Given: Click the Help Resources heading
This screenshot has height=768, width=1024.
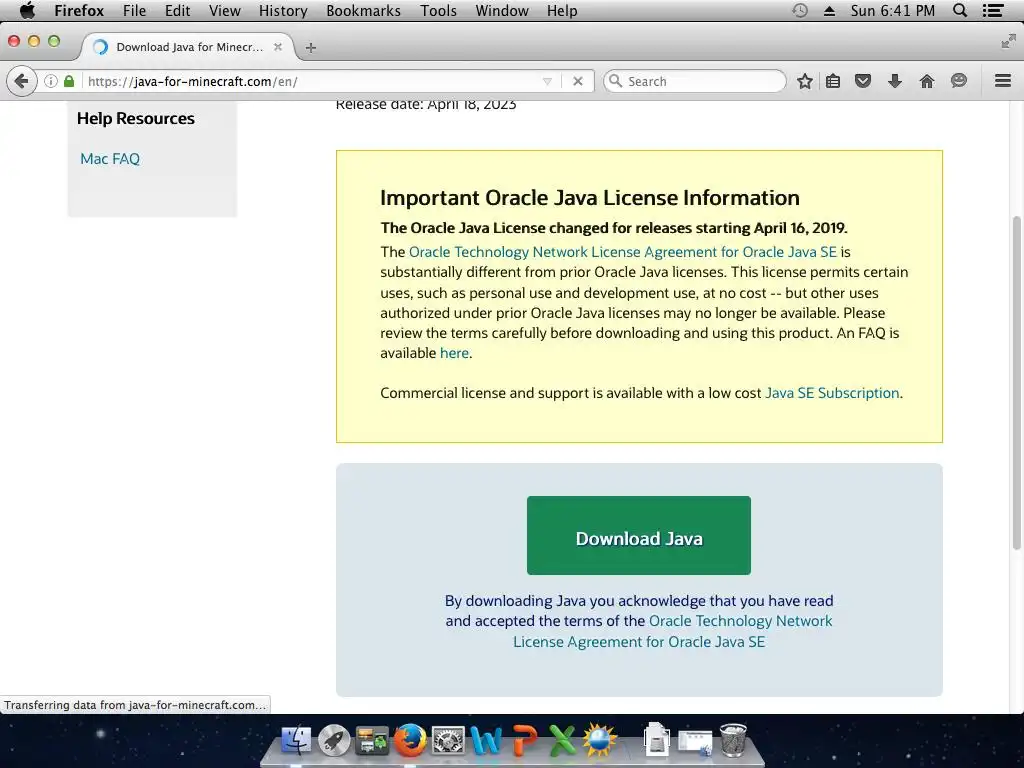Looking at the screenshot, I should (x=136, y=118).
